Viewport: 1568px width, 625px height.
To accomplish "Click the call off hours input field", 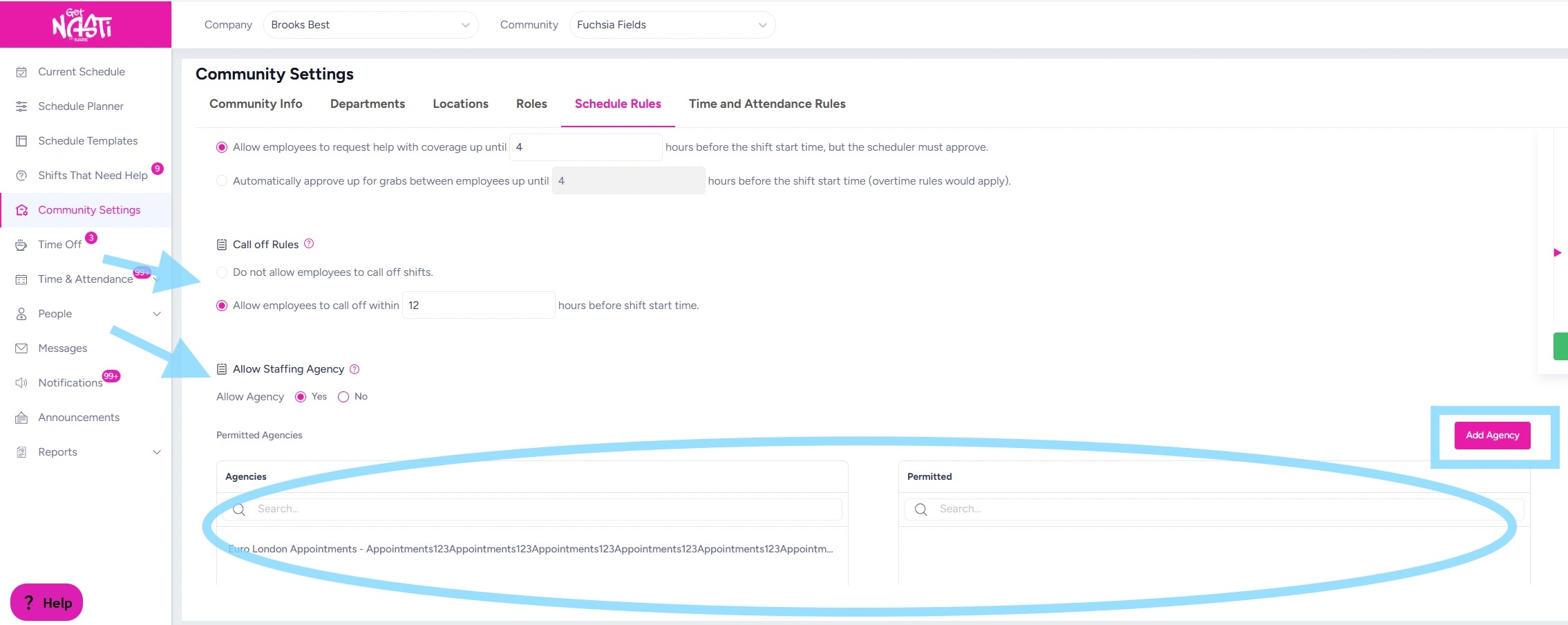I will tap(478, 306).
